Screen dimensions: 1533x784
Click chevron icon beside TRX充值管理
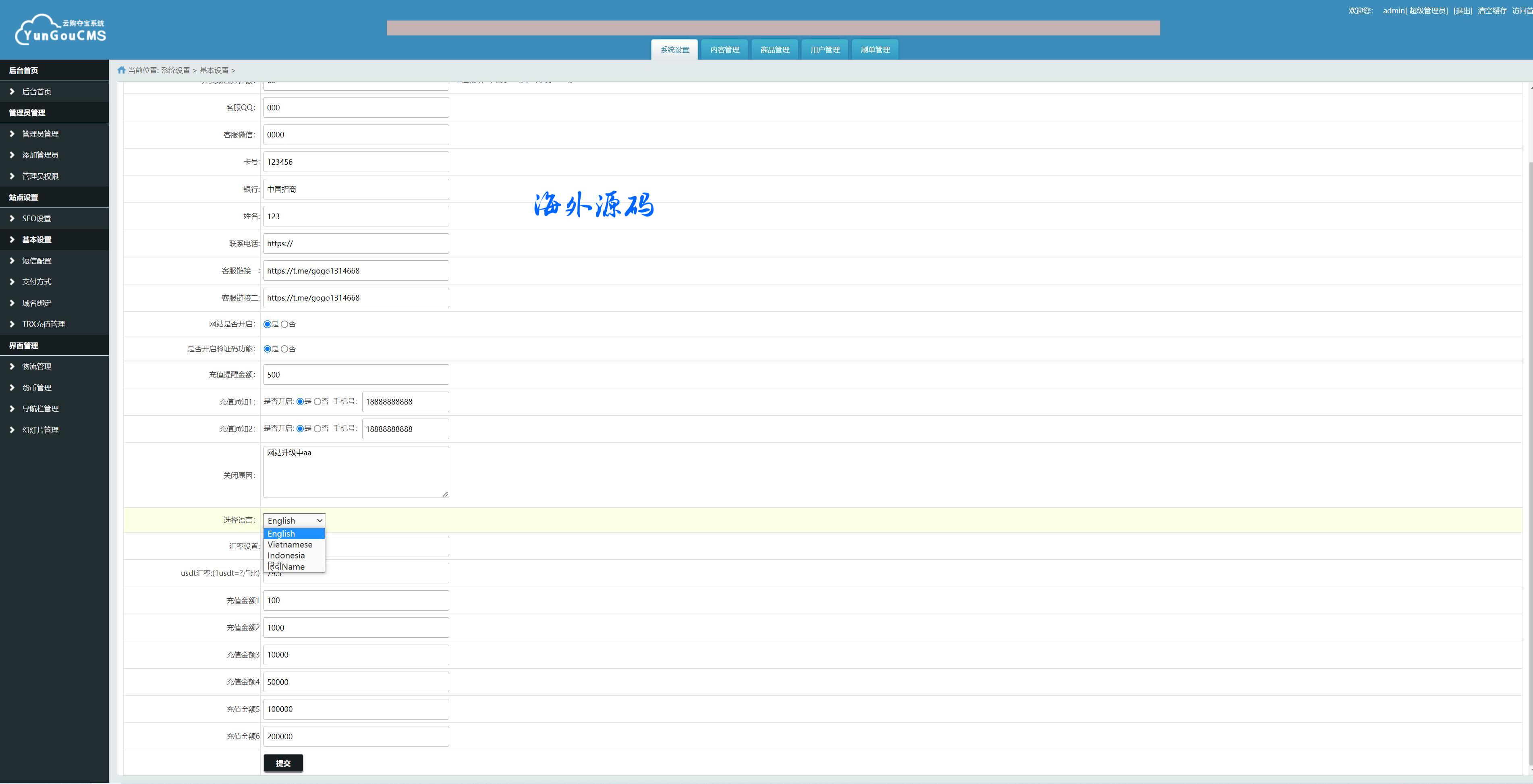point(12,324)
